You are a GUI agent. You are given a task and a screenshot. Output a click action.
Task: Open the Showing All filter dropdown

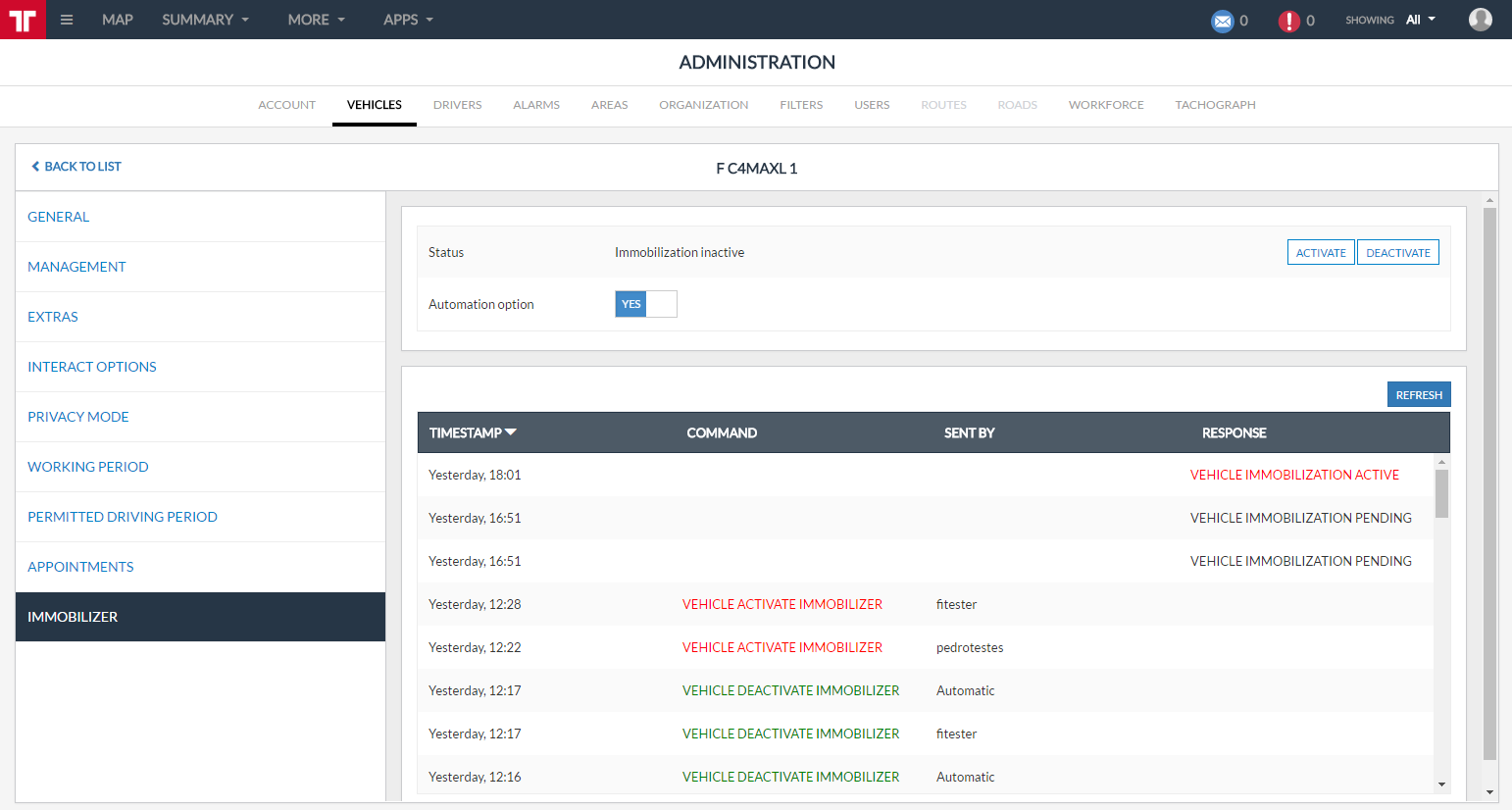click(x=1420, y=20)
